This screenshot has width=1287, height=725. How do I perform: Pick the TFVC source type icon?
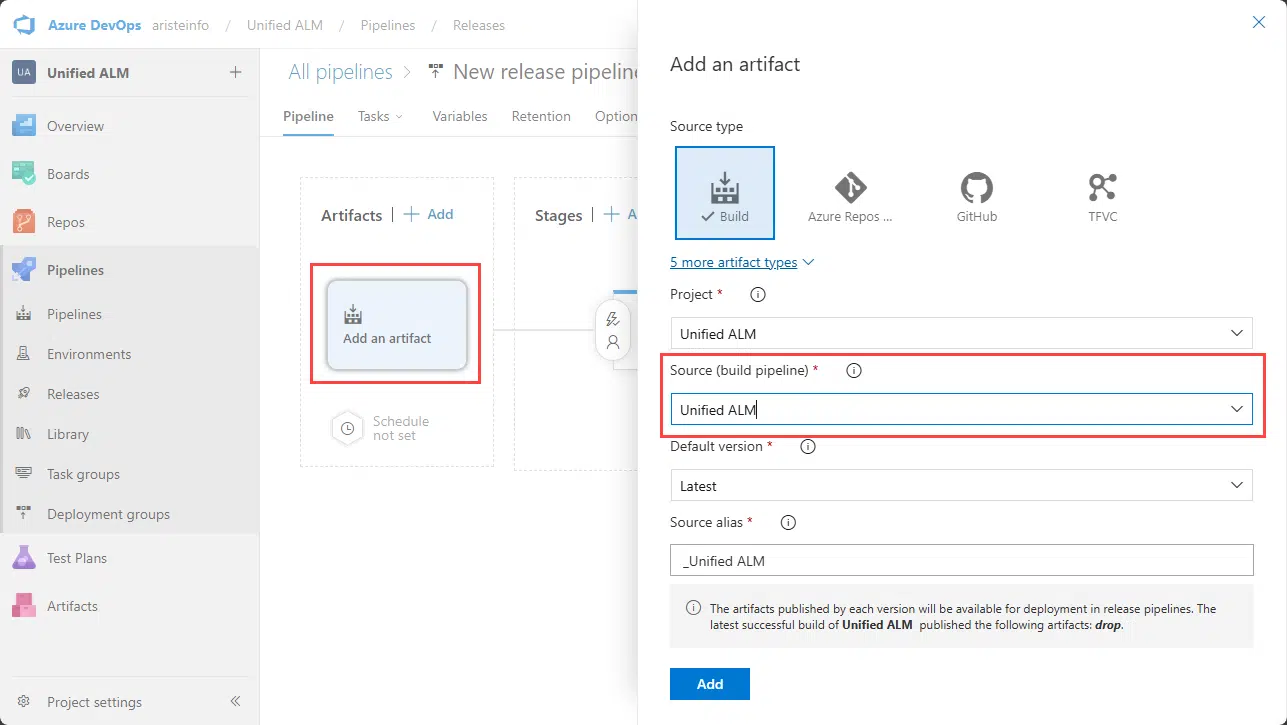(1102, 193)
